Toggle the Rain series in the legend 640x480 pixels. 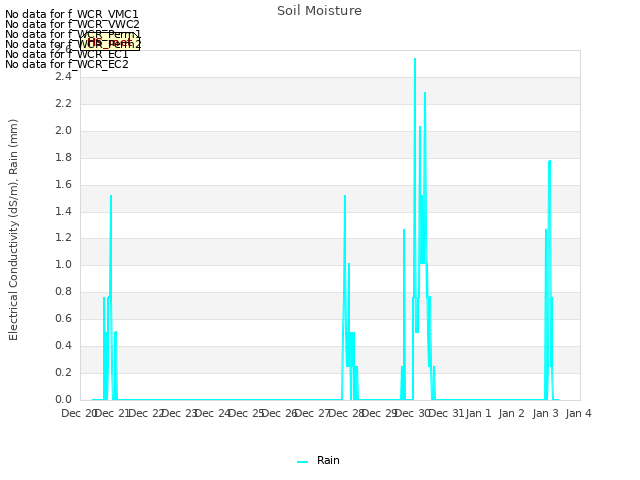pyautogui.click(x=318, y=460)
